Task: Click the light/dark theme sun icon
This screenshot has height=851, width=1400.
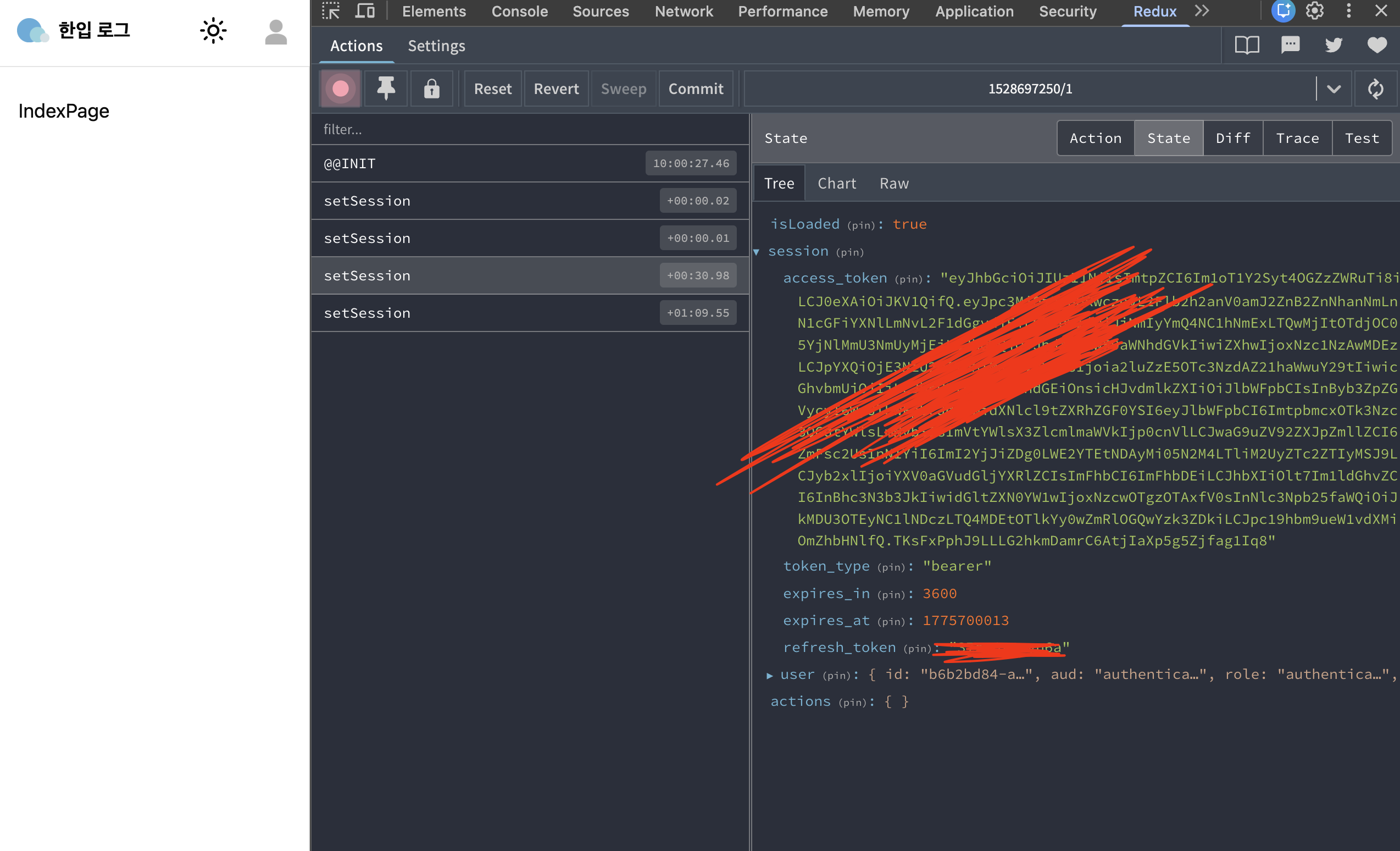Action: coord(213,31)
